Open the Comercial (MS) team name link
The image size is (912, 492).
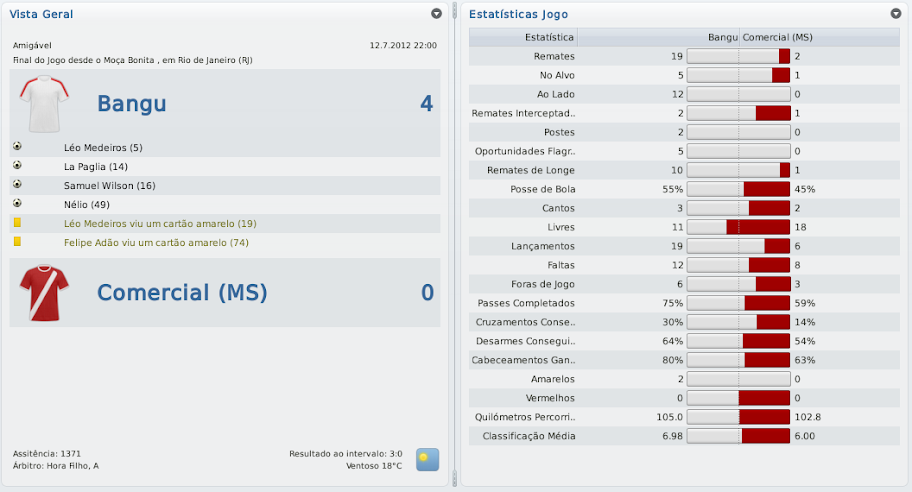click(182, 292)
